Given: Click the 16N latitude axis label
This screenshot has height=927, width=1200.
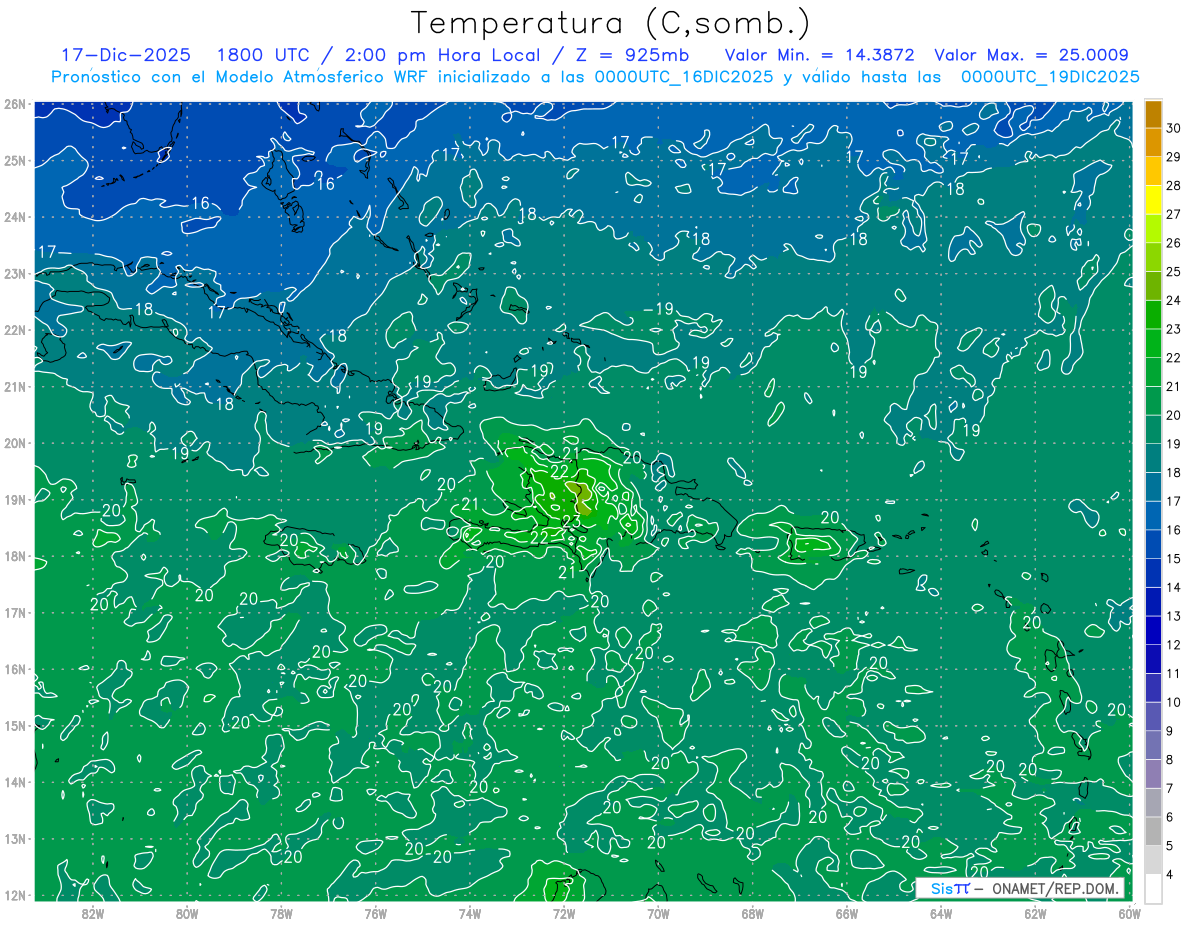Looking at the screenshot, I should (x=14, y=669).
